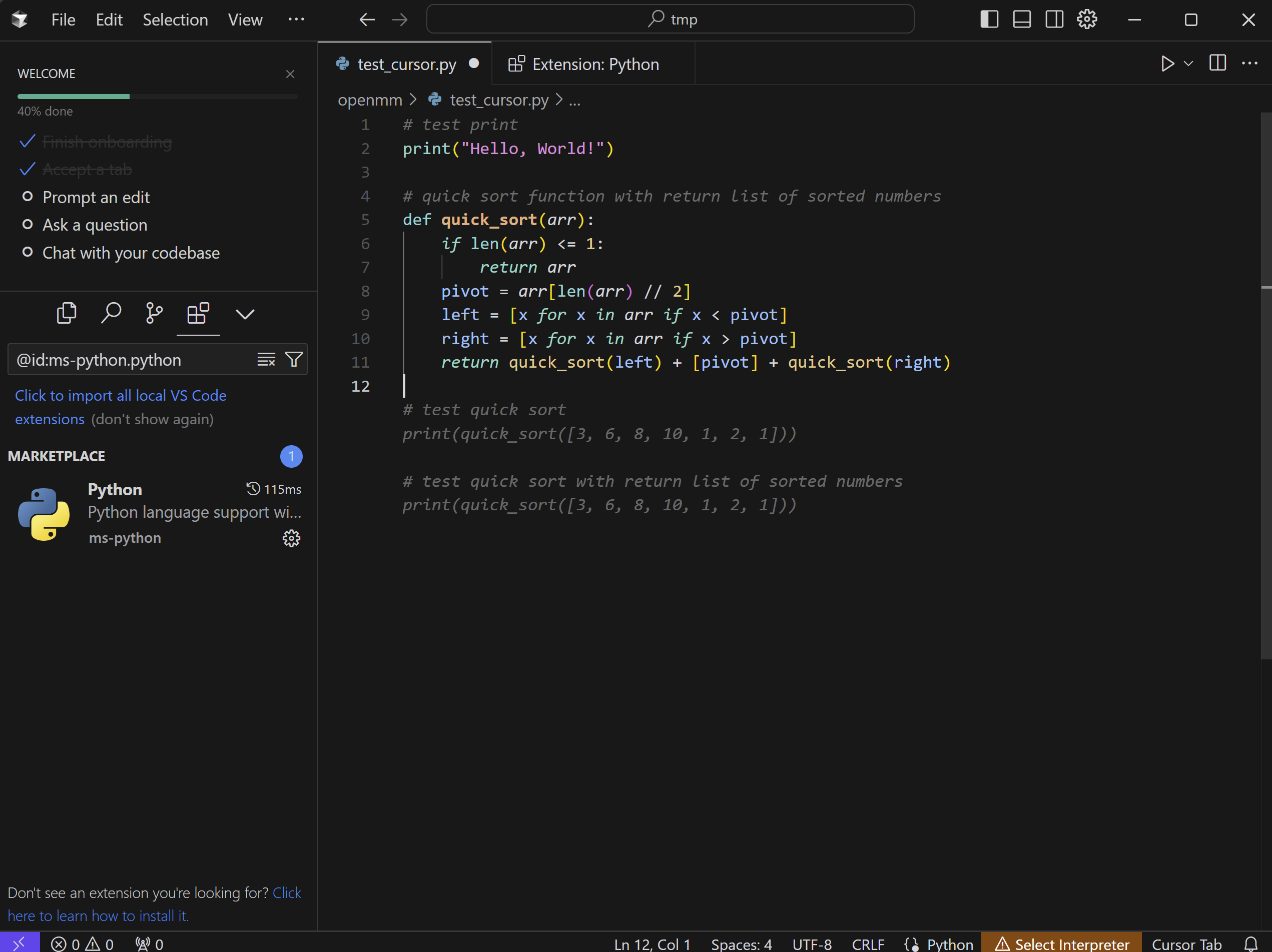Open the View menu
1272x952 pixels.
pyautogui.click(x=245, y=20)
